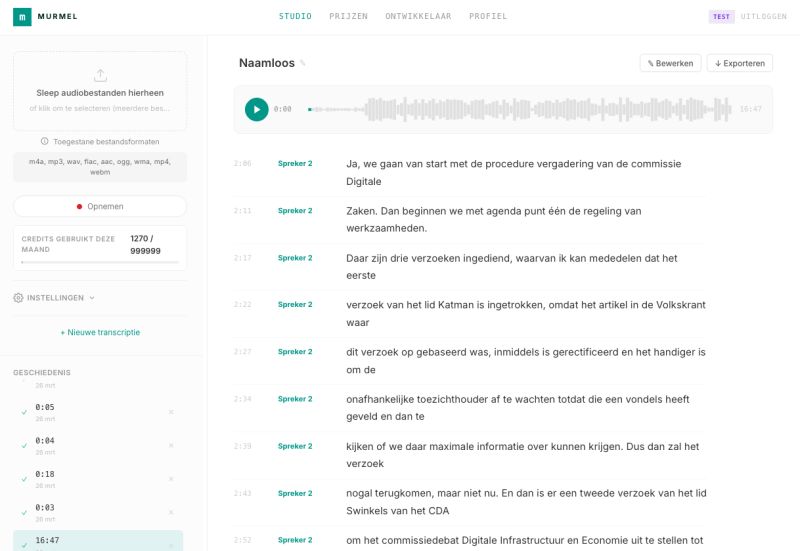
Task: Open the Studio tab
Action: pos(295,16)
